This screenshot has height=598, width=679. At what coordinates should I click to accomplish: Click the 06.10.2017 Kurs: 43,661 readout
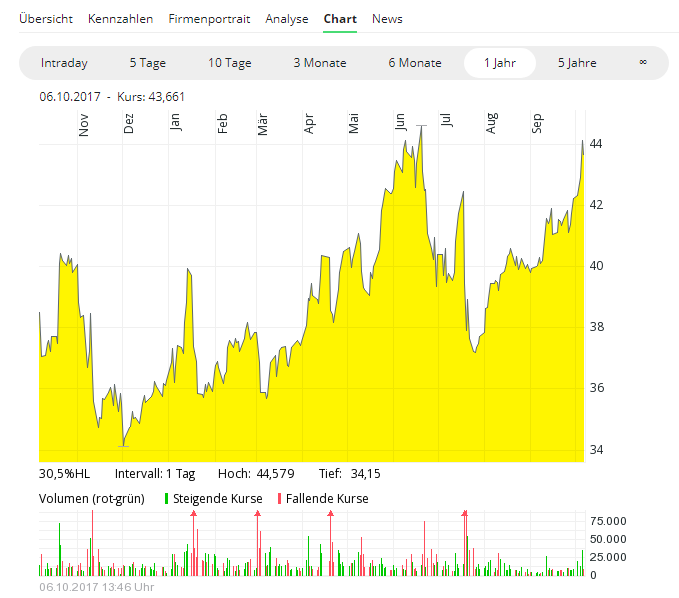click(112, 97)
